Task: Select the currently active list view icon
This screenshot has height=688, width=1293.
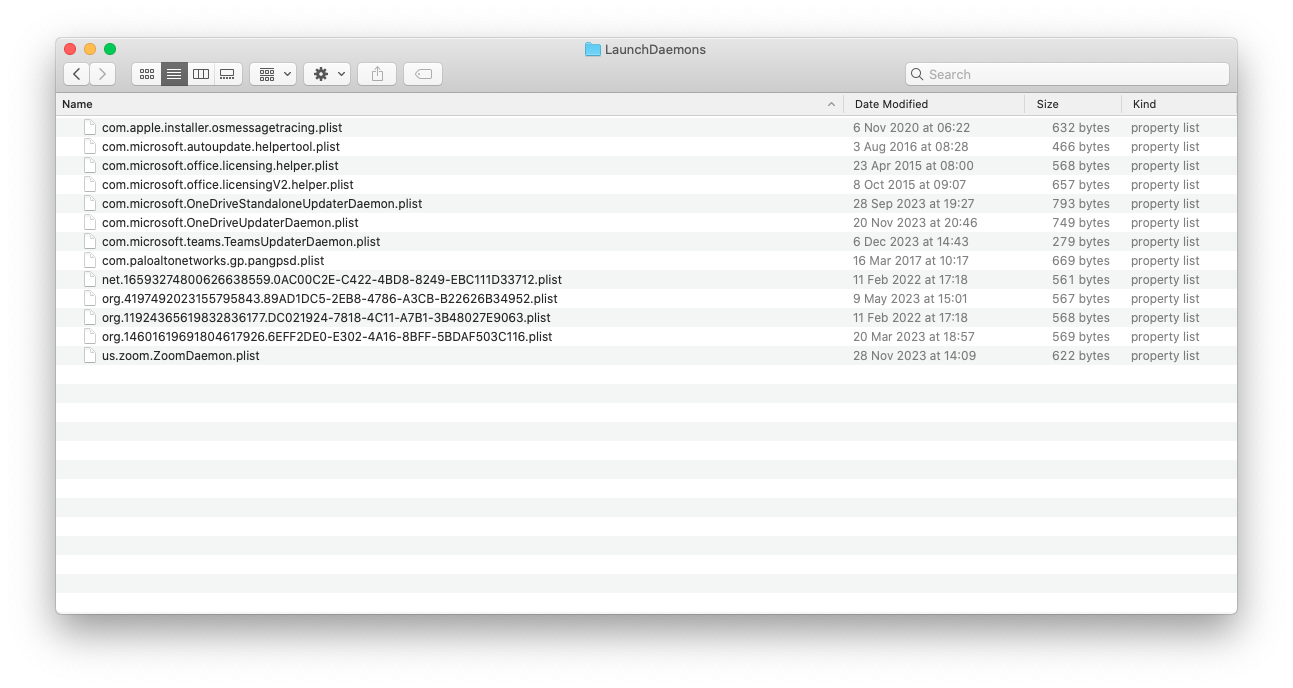Action: pos(174,73)
